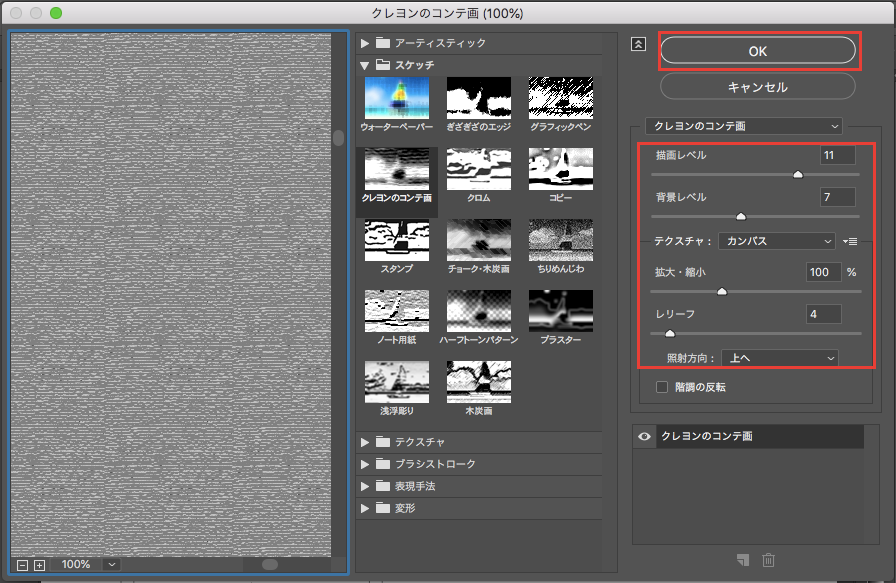The image size is (896, 583).
Task: Expand the ブラシストローク folder
Action: coord(366,464)
